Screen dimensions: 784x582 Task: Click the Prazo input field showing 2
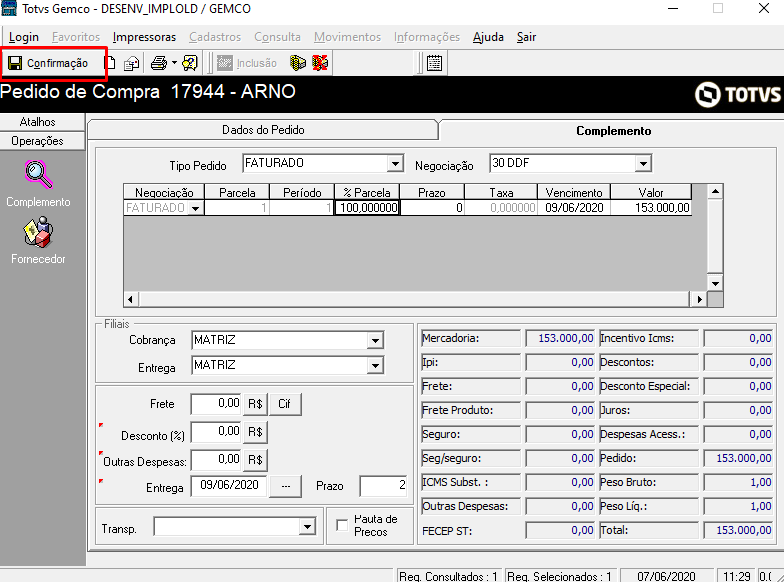384,486
